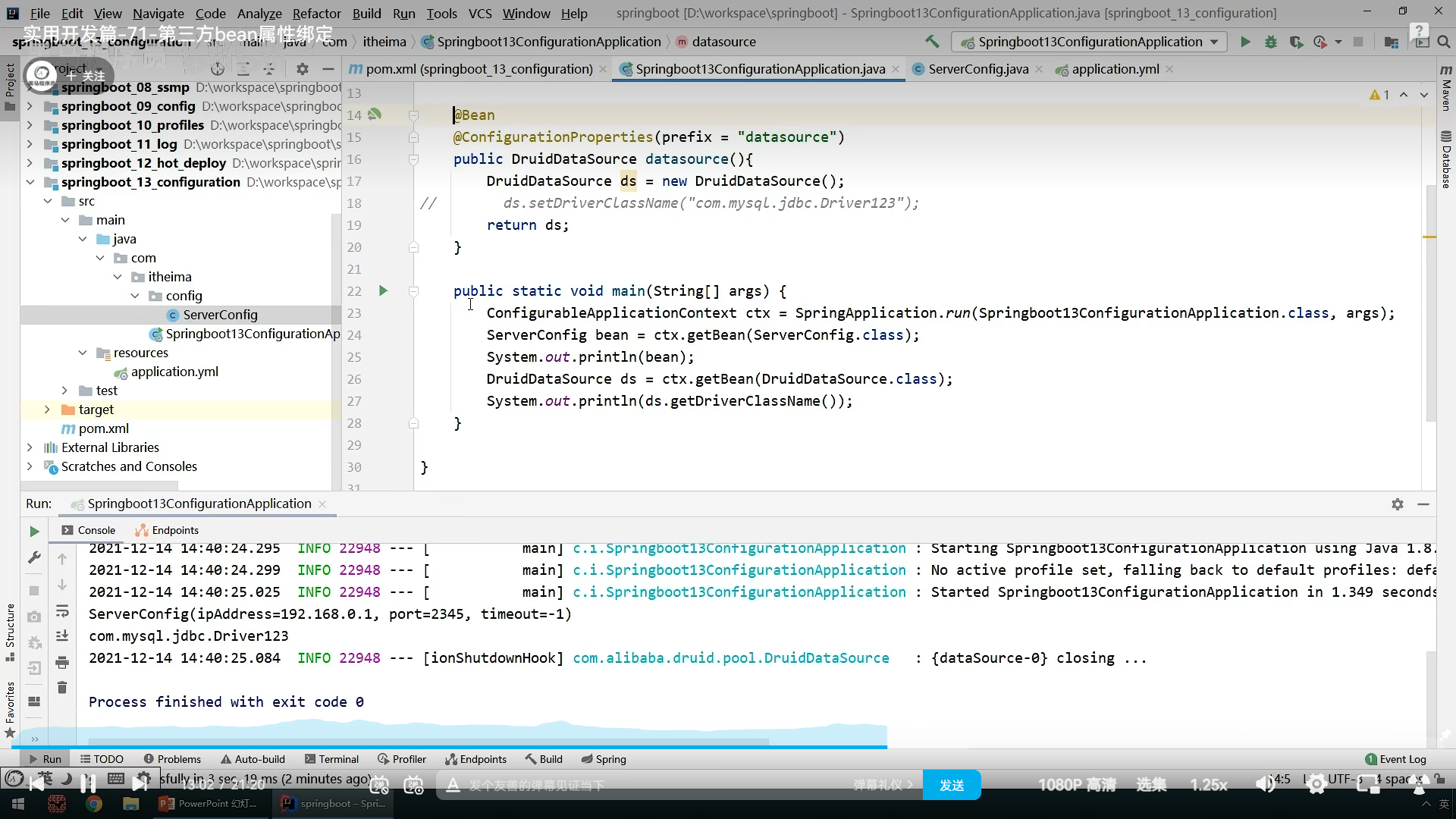The height and width of the screenshot is (819, 1456).
Task: Click Search Everywhere magnifier icon
Action: tap(1444, 42)
